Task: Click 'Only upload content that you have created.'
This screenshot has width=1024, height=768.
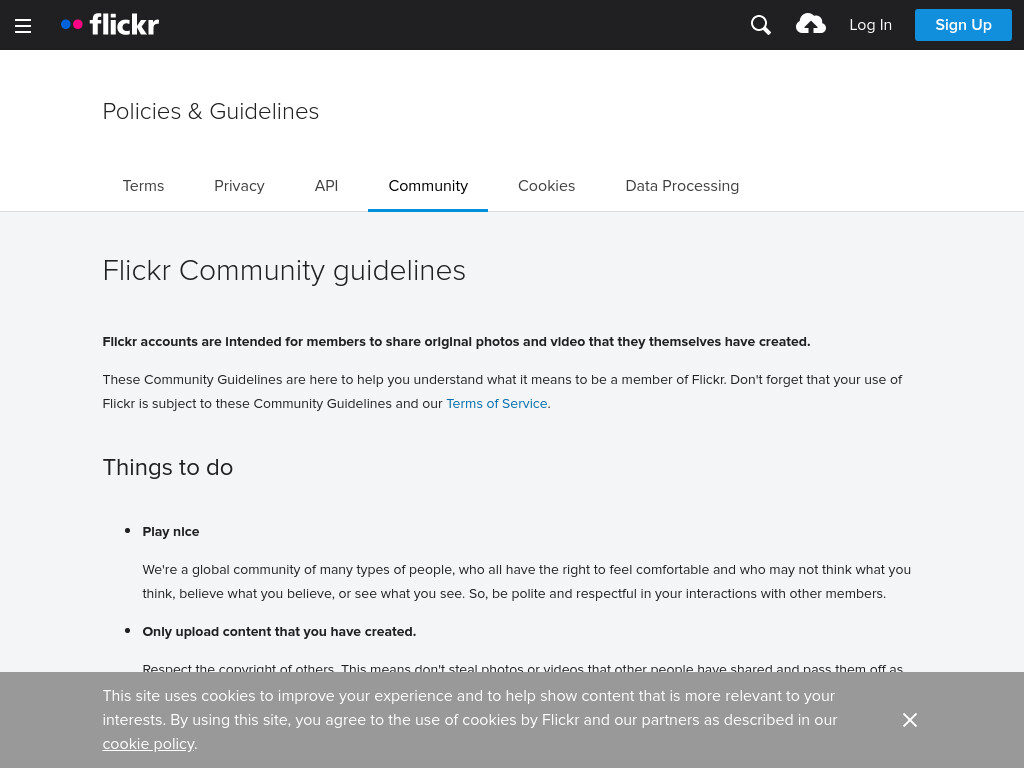Action: [x=279, y=632]
